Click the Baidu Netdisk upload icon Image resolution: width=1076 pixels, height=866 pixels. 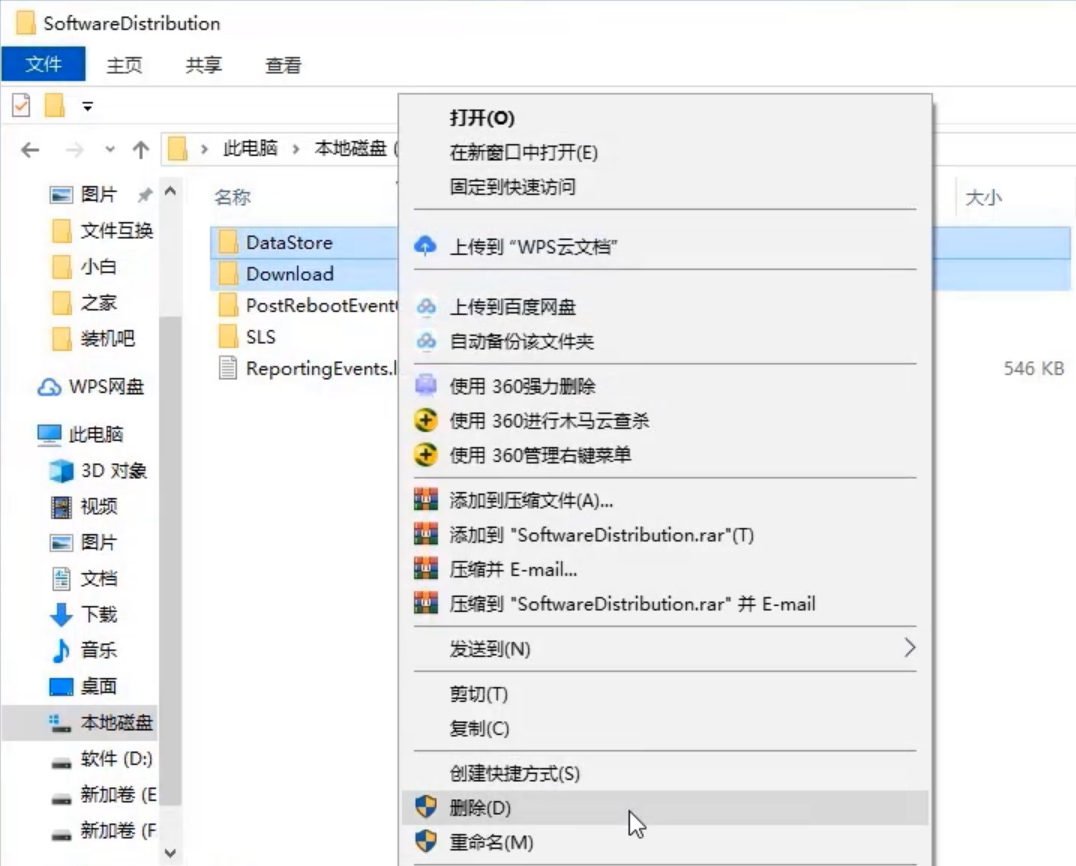point(426,307)
